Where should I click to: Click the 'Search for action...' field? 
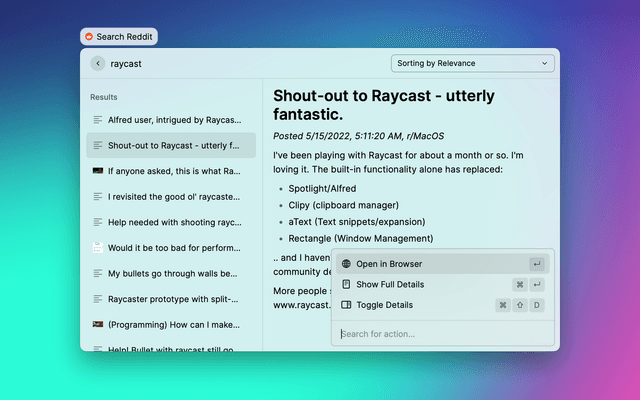[x=440, y=334]
